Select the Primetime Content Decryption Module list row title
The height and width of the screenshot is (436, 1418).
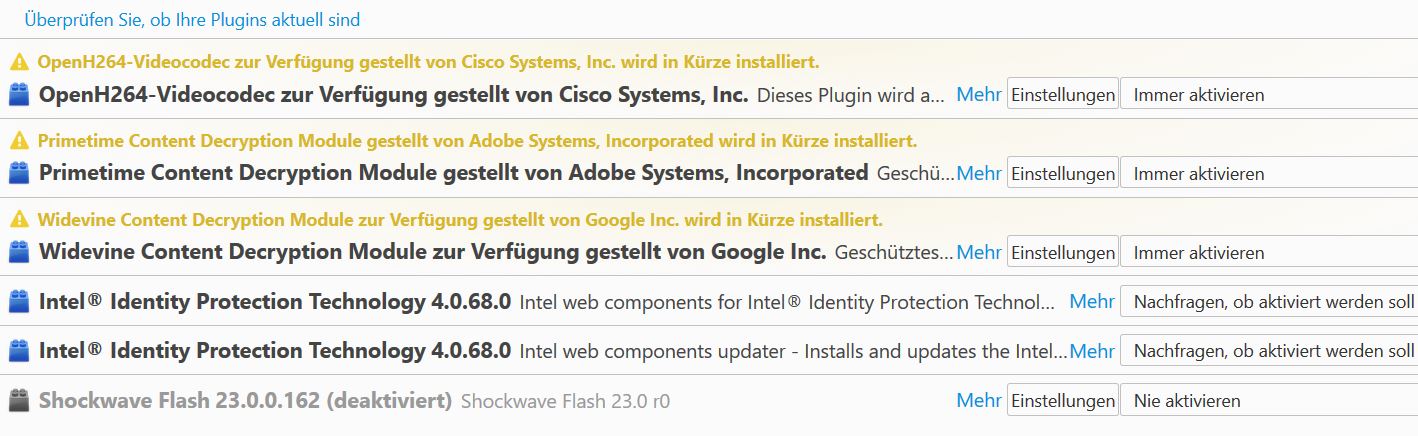[453, 173]
